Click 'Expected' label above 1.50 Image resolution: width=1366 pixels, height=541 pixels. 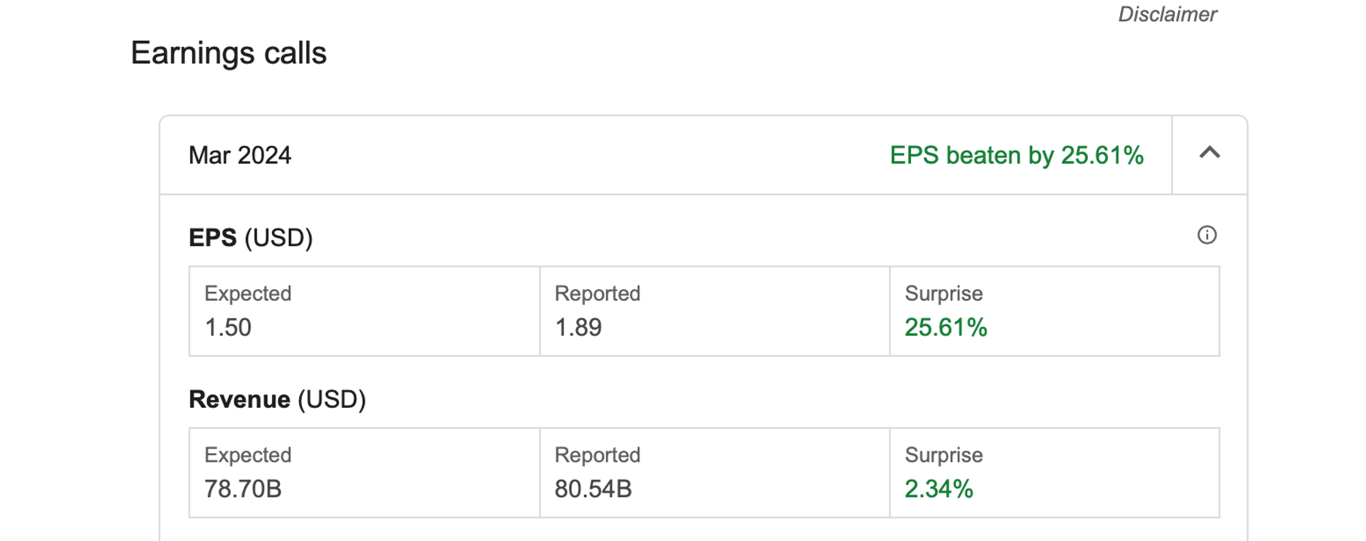point(248,294)
